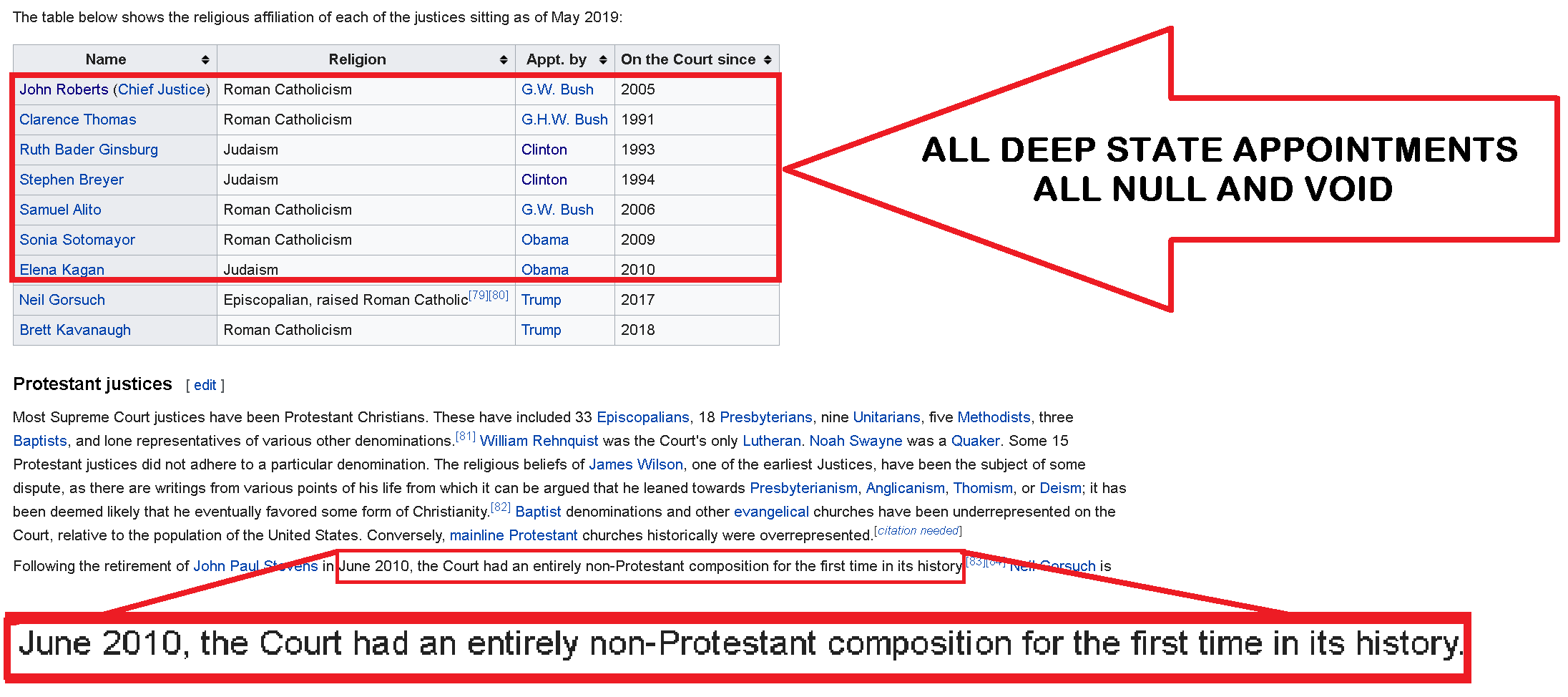Open the John Roberts link
The image size is (1568, 697).
(64, 89)
